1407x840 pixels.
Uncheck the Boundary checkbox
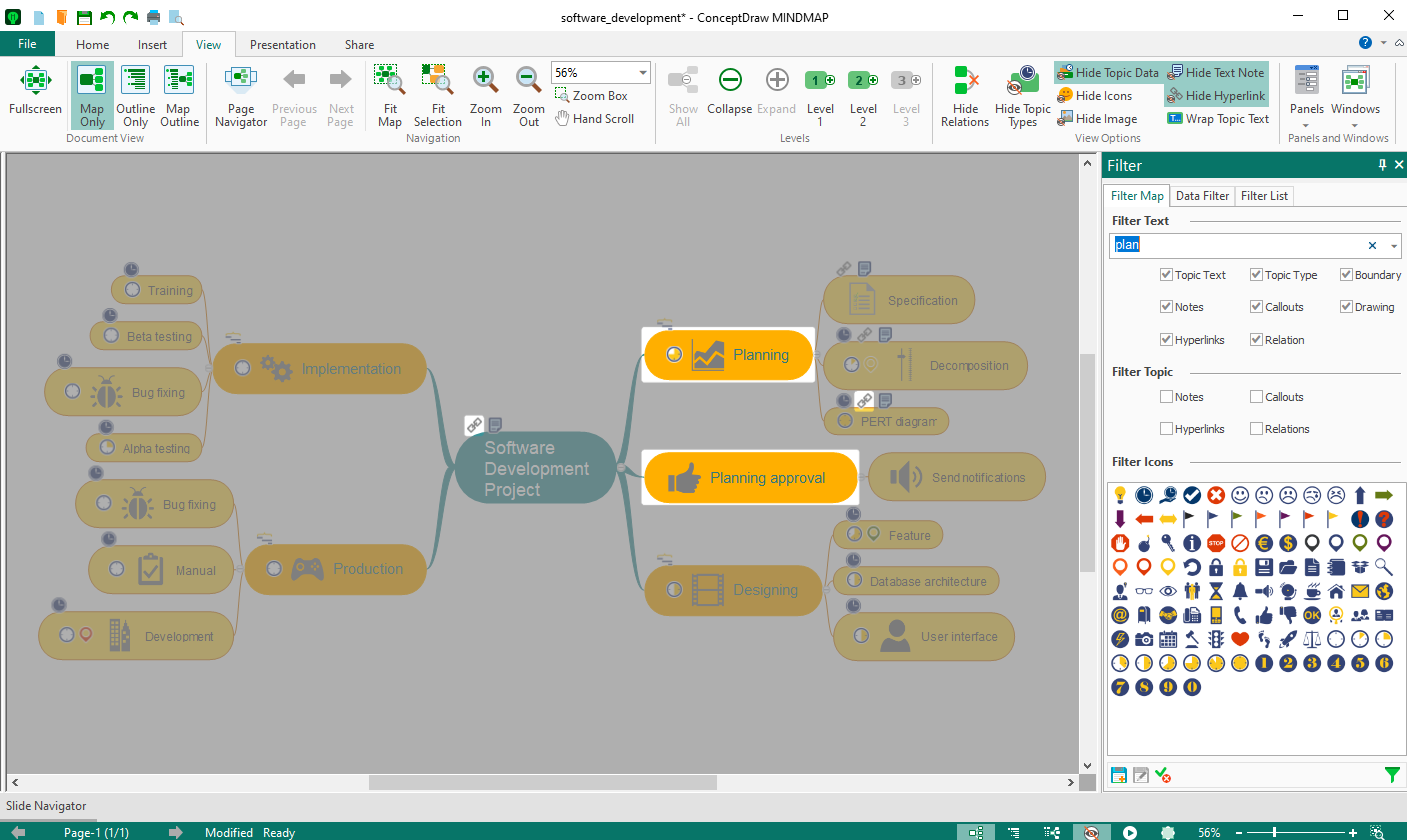coord(1346,275)
